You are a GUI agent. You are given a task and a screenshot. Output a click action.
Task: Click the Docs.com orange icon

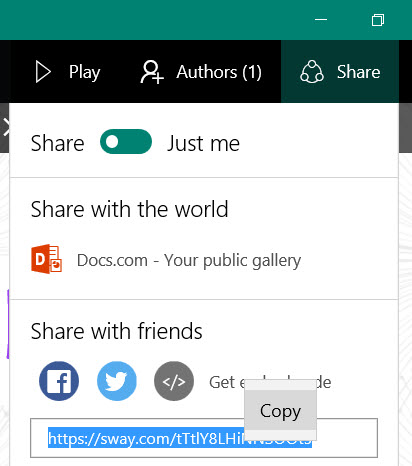[x=46, y=259]
